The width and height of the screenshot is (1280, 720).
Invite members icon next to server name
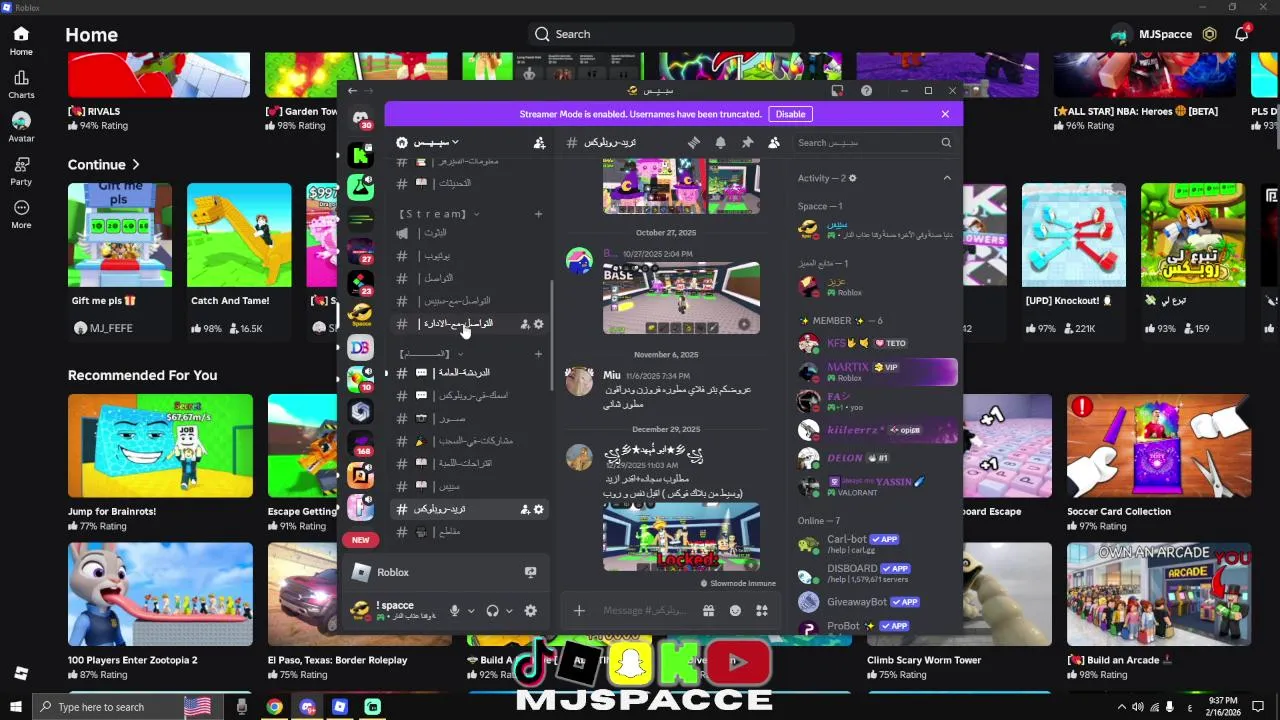pyautogui.click(x=539, y=143)
